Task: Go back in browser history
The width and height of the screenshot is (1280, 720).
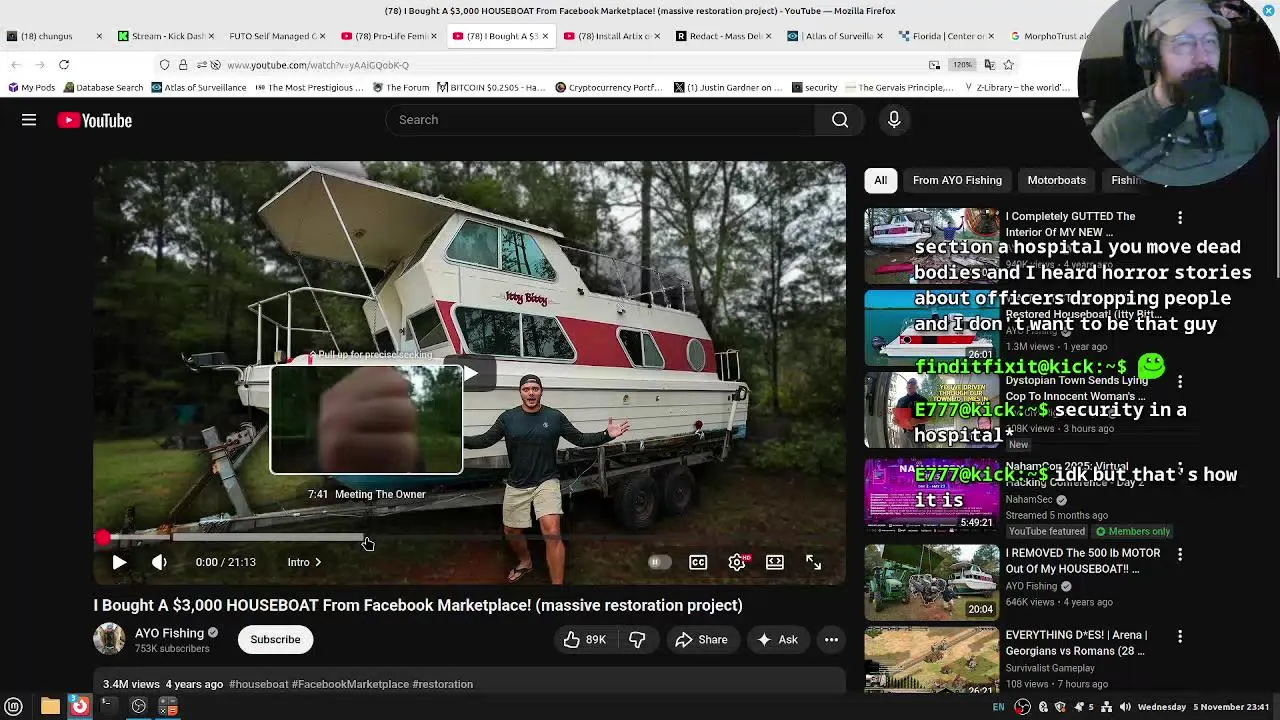Action: tap(16, 65)
